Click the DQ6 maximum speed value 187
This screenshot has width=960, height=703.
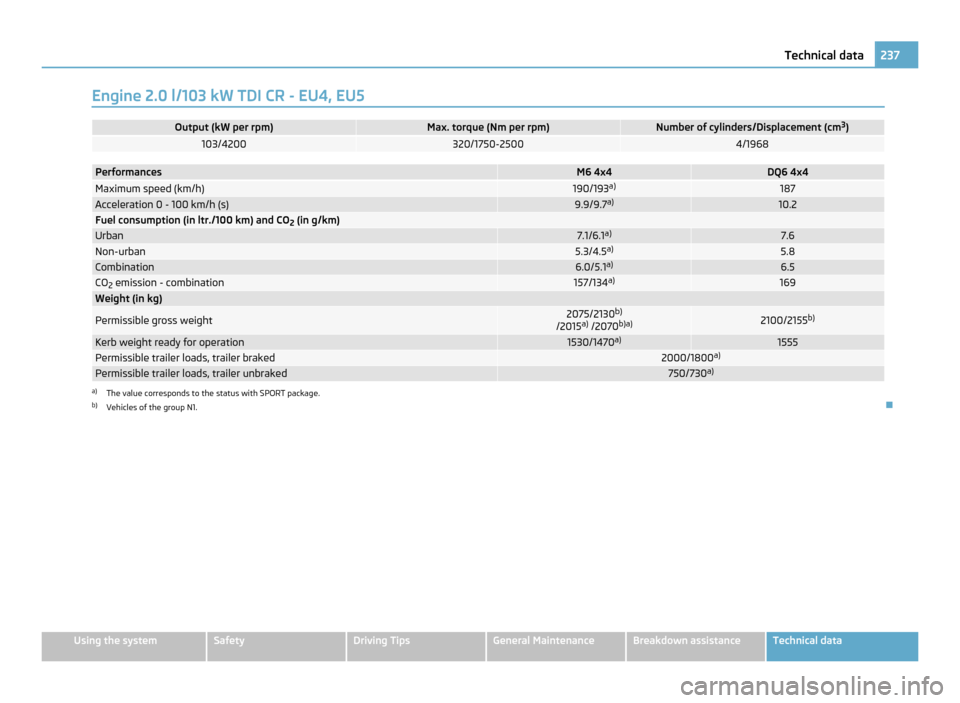(x=787, y=189)
